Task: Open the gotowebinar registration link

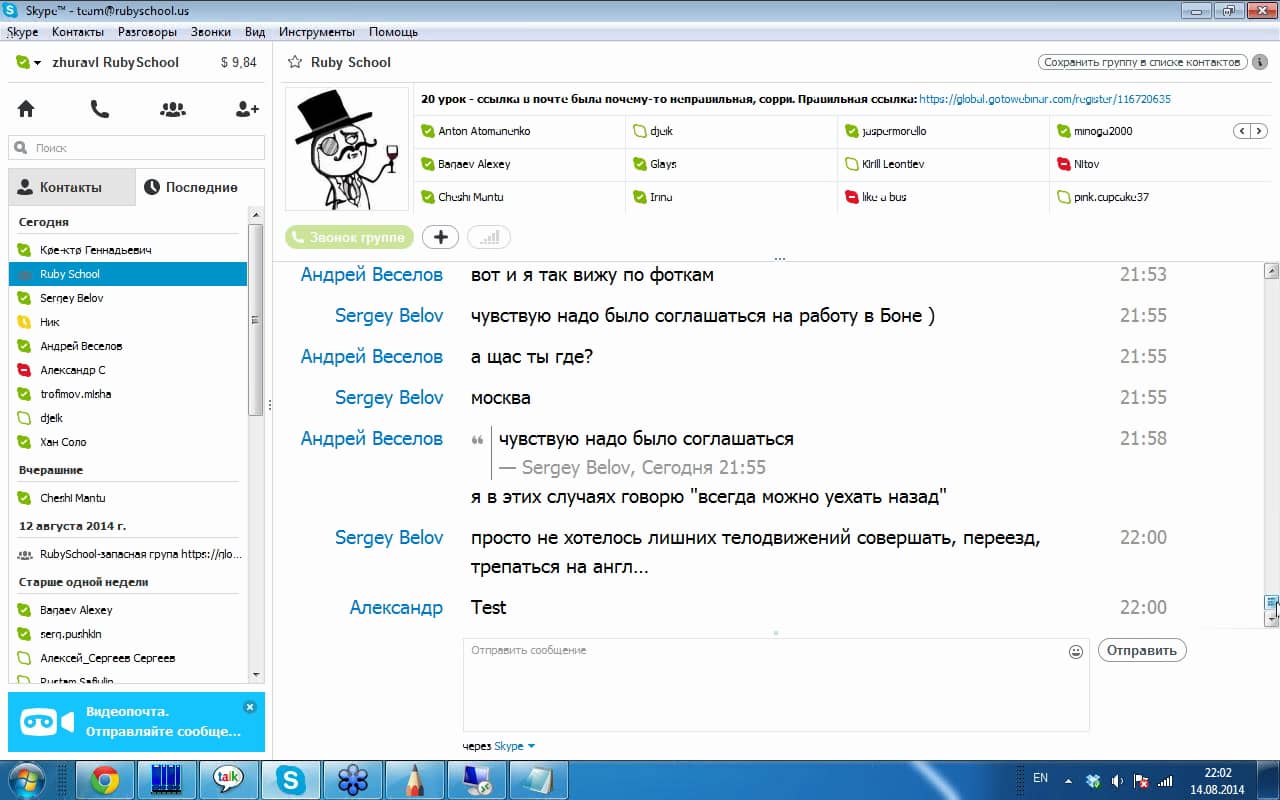Action: pyautogui.click(x=1044, y=99)
